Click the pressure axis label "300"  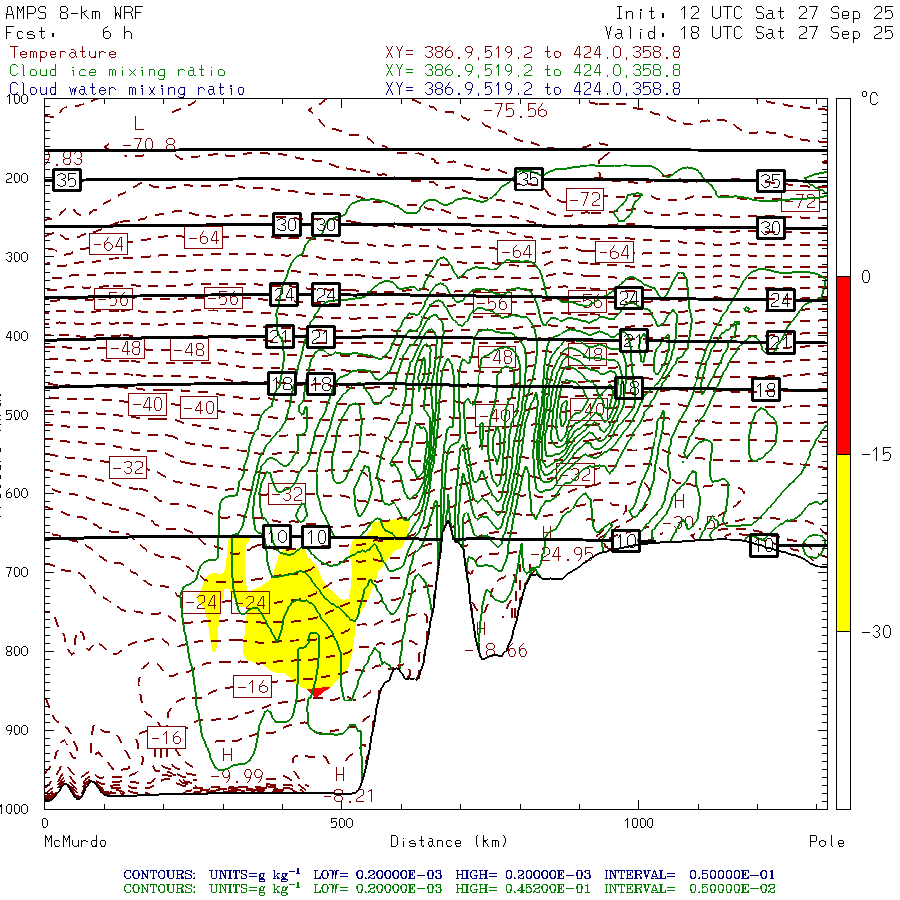[x=17, y=257]
